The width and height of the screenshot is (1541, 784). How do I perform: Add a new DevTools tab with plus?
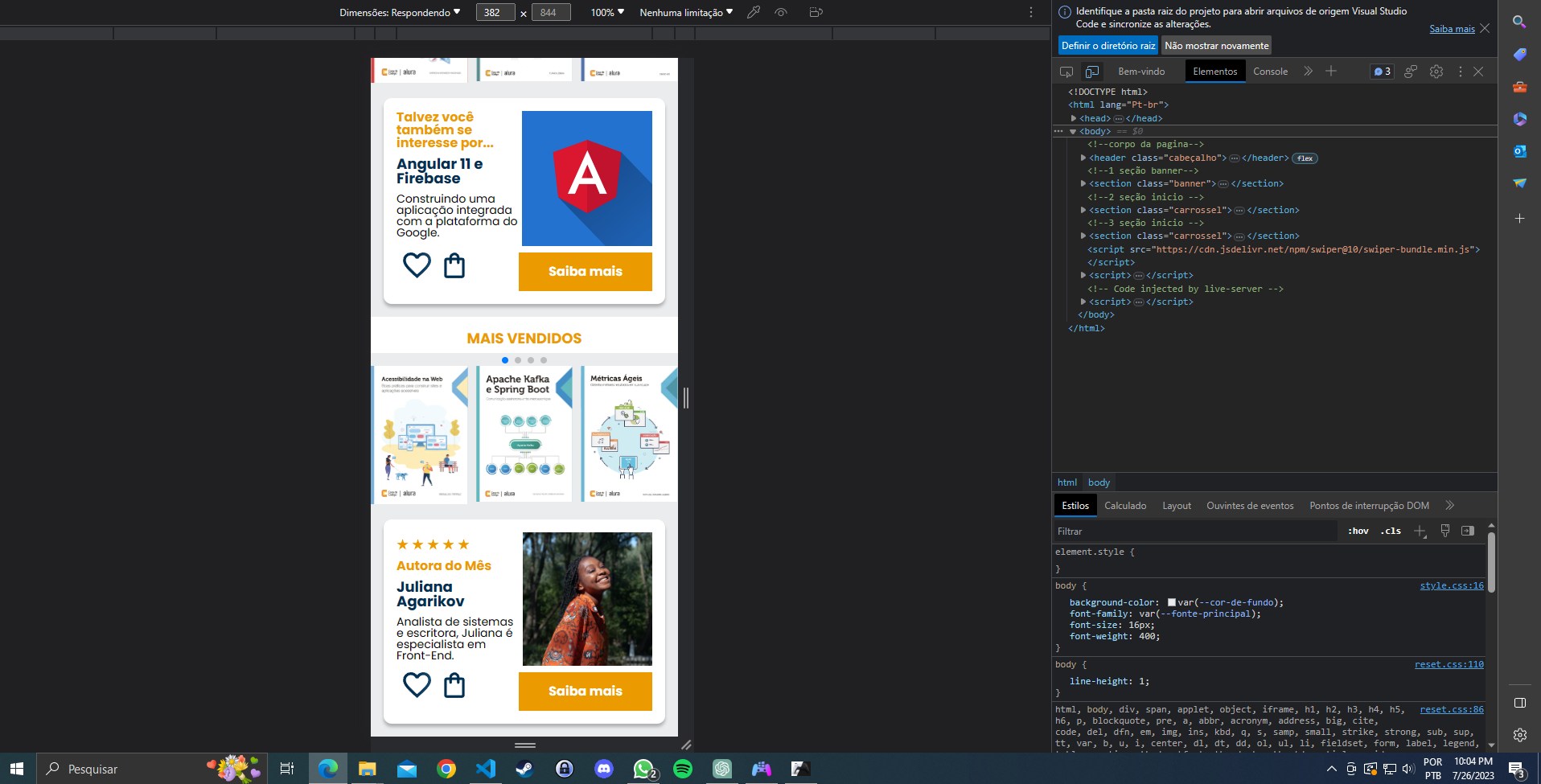click(x=1331, y=71)
